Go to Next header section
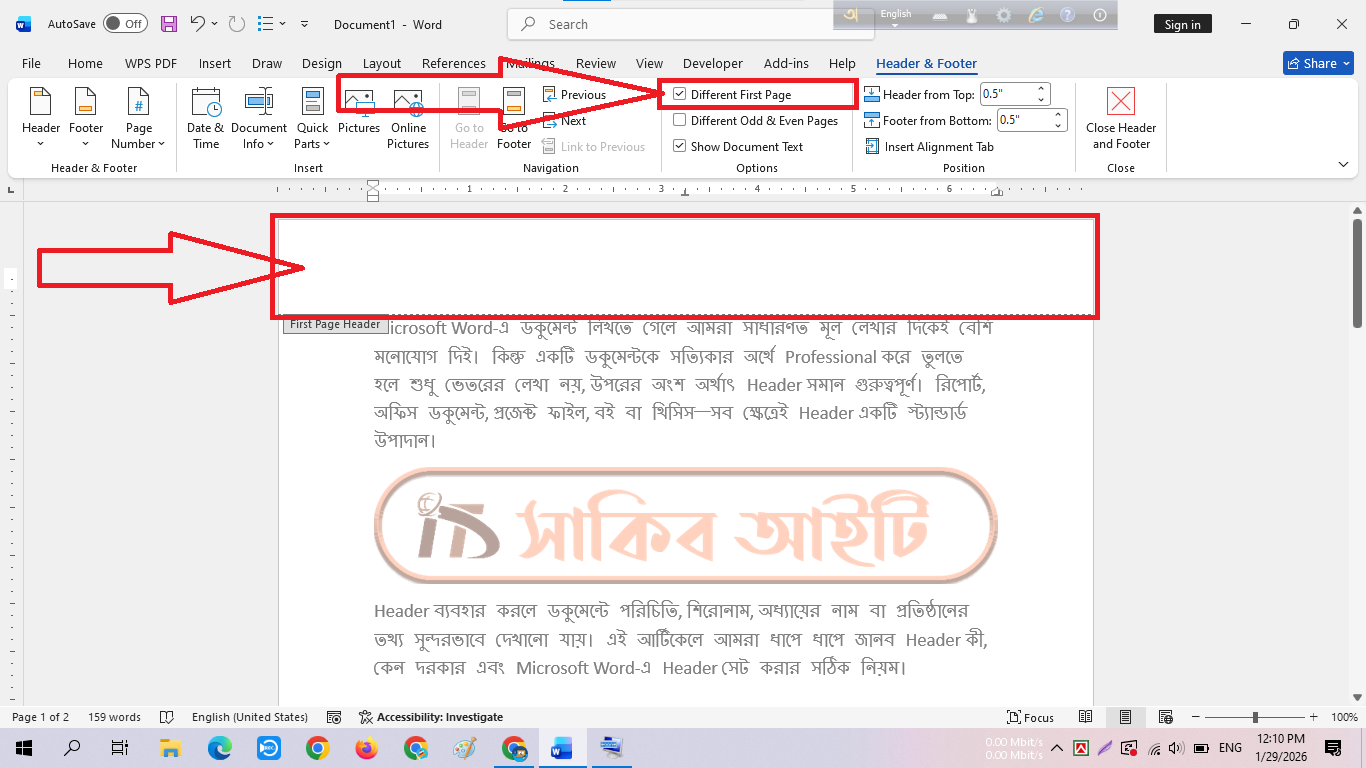The image size is (1366, 768). point(565,121)
